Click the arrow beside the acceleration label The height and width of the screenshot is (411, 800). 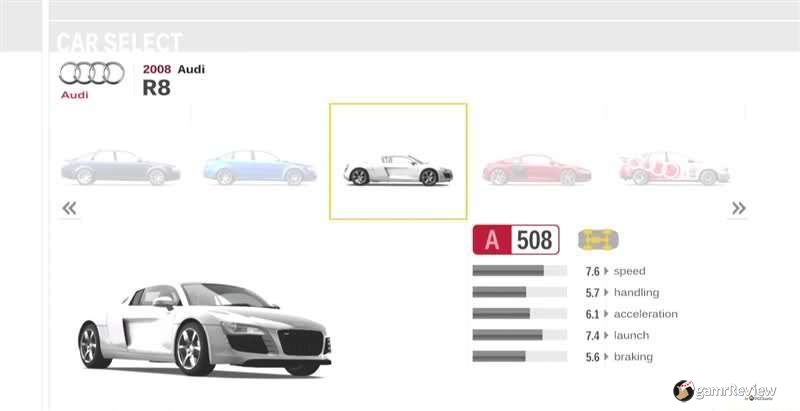(x=606, y=314)
